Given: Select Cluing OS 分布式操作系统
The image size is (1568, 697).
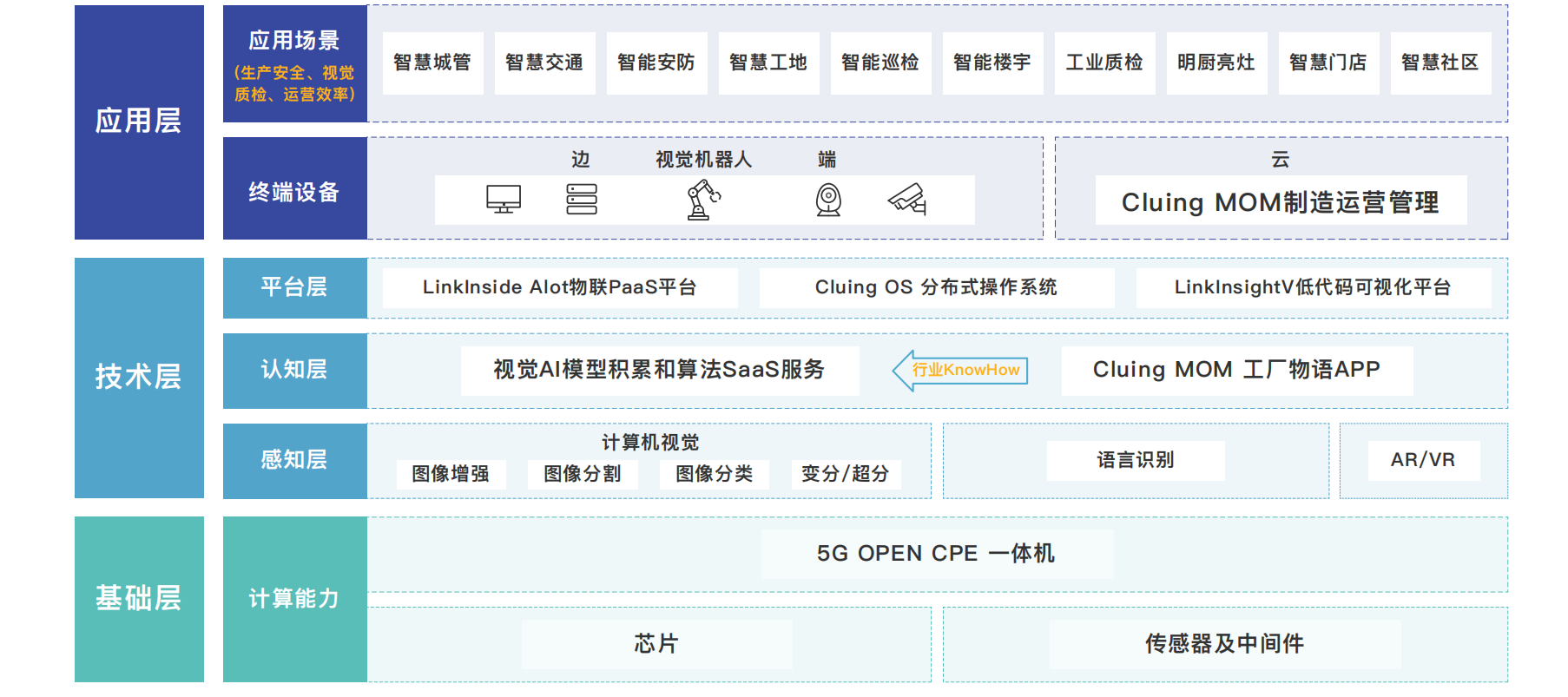Looking at the screenshot, I should tap(936, 288).
